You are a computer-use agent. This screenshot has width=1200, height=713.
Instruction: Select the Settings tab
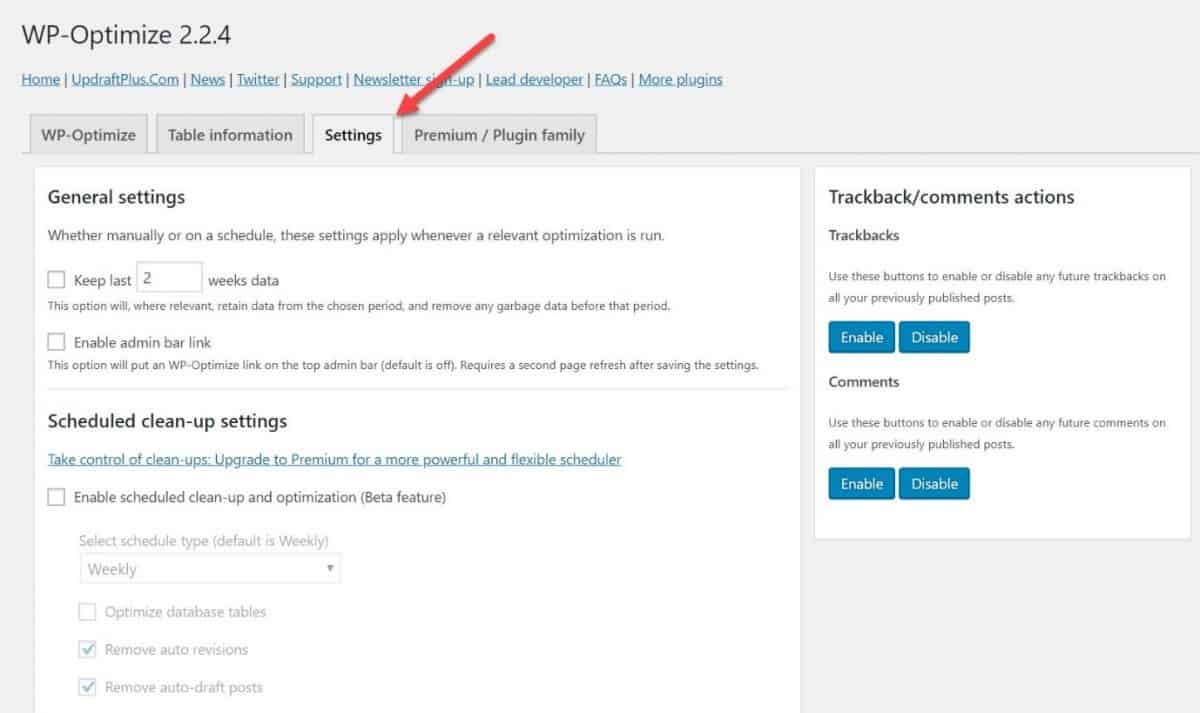point(353,135)
